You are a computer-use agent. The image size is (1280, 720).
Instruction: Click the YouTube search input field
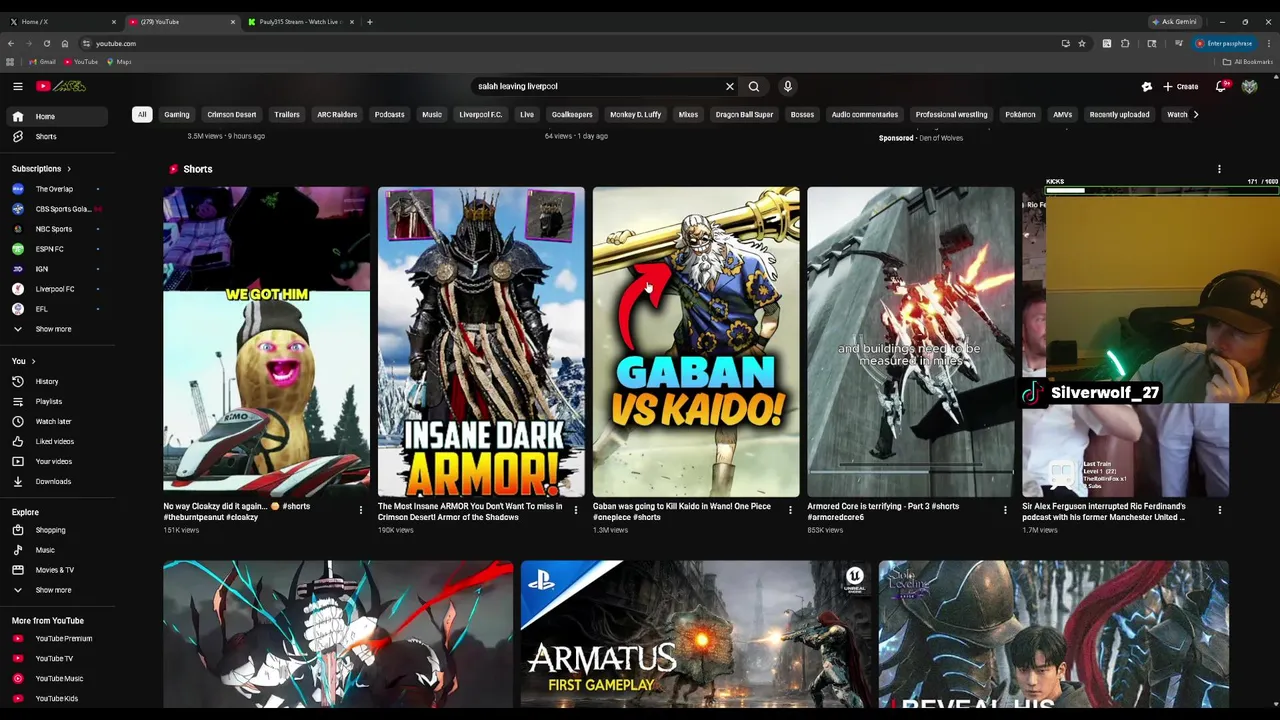point(600,86)
